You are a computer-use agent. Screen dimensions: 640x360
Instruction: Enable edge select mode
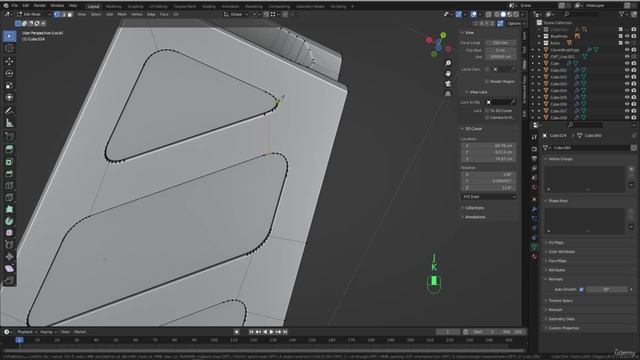(x=63, y=14)
